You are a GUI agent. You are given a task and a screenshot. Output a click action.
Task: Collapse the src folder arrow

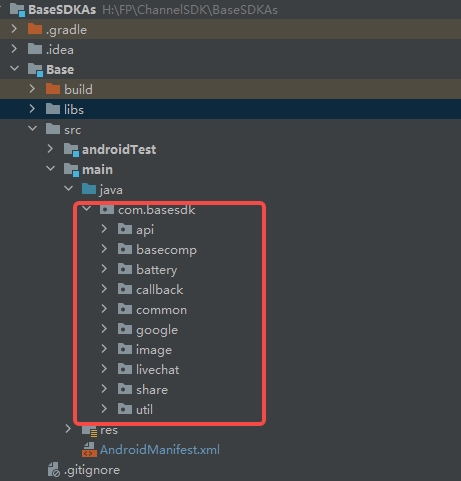coord(32,128)
